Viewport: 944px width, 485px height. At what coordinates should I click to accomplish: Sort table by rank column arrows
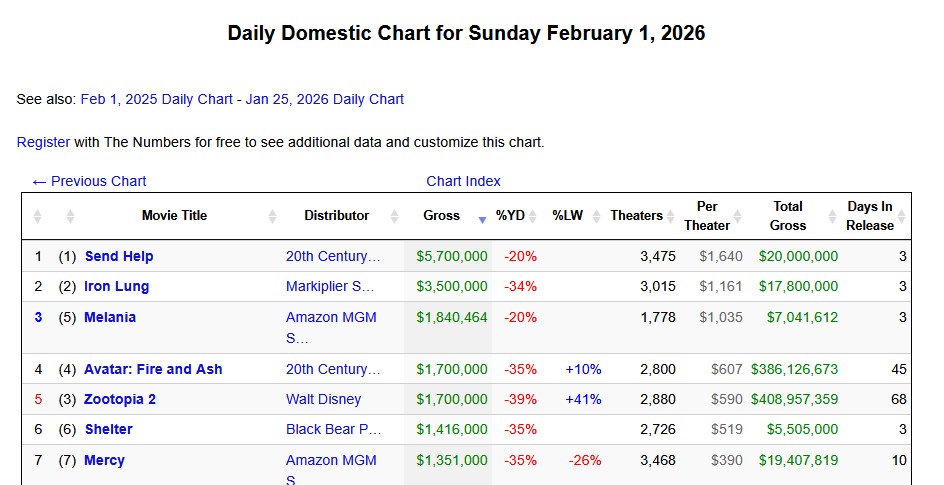click(x=38, y=216)
